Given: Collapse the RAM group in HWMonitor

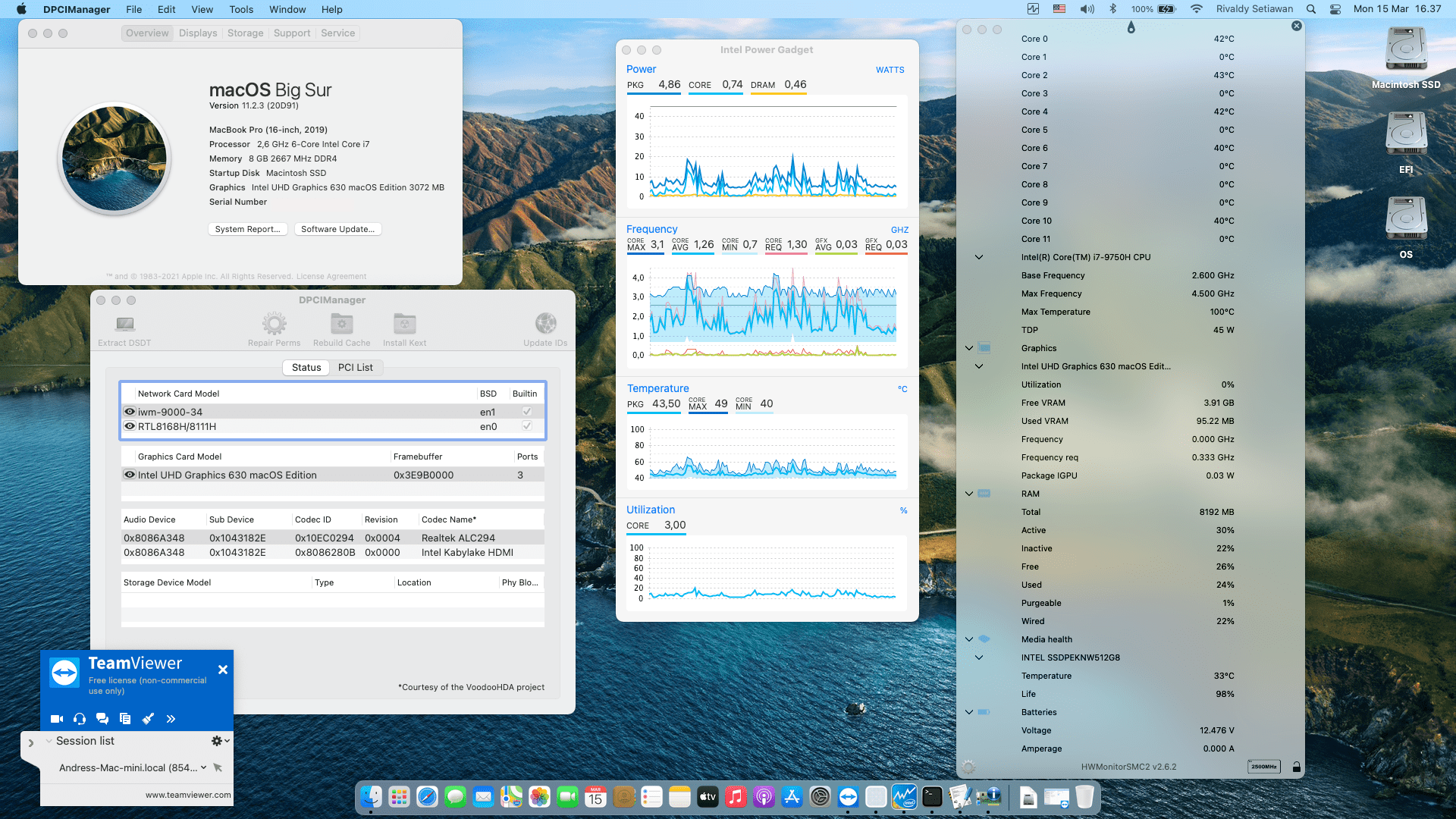Looking at the screenshot, I should click(969, 494).
